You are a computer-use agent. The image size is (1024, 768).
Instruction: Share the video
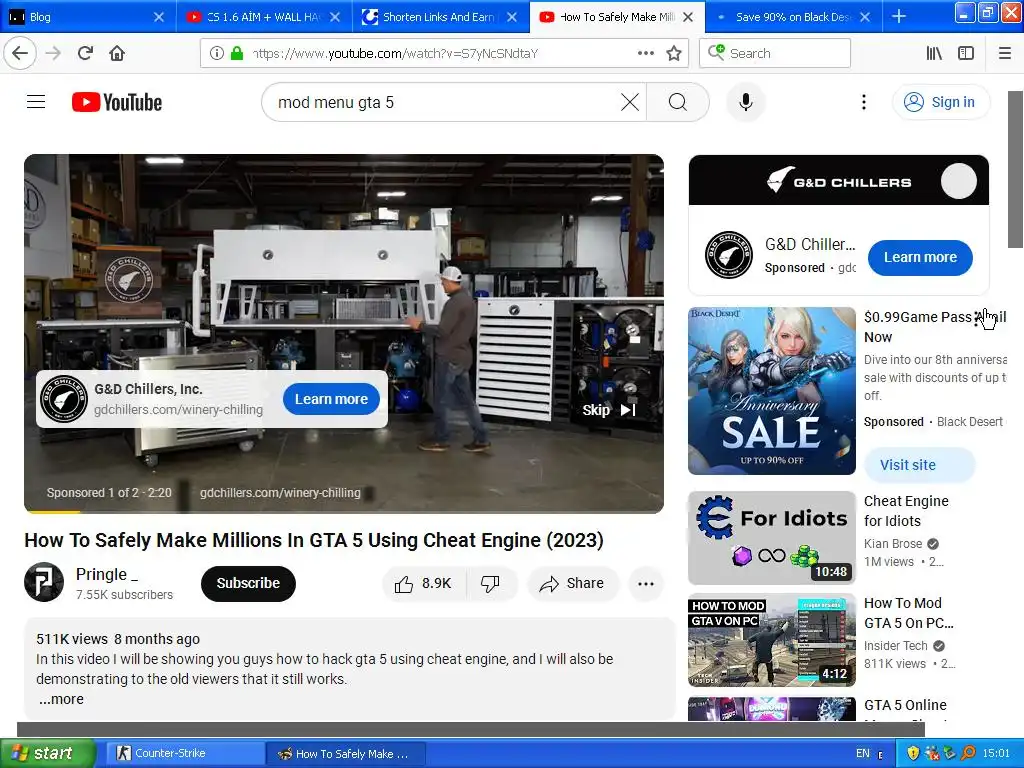[x=572, y=584]
